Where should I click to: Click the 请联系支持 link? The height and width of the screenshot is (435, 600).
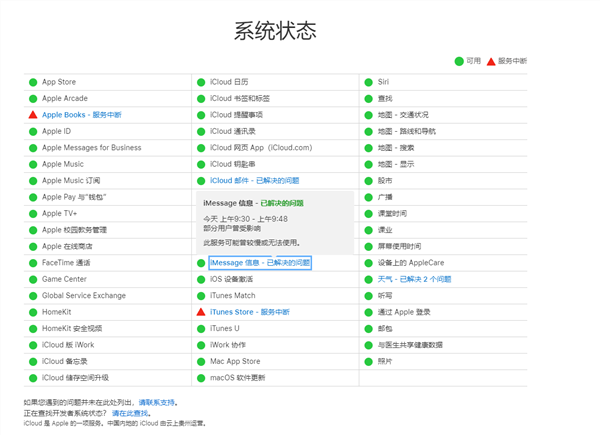tap(158, 402)
